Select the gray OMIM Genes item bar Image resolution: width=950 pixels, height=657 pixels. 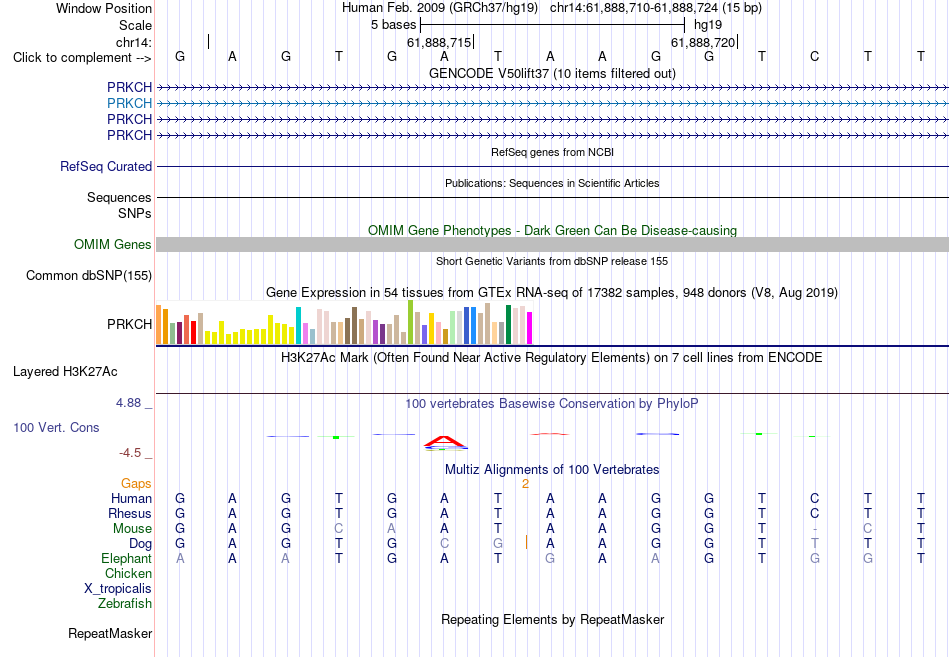point(552,244)
